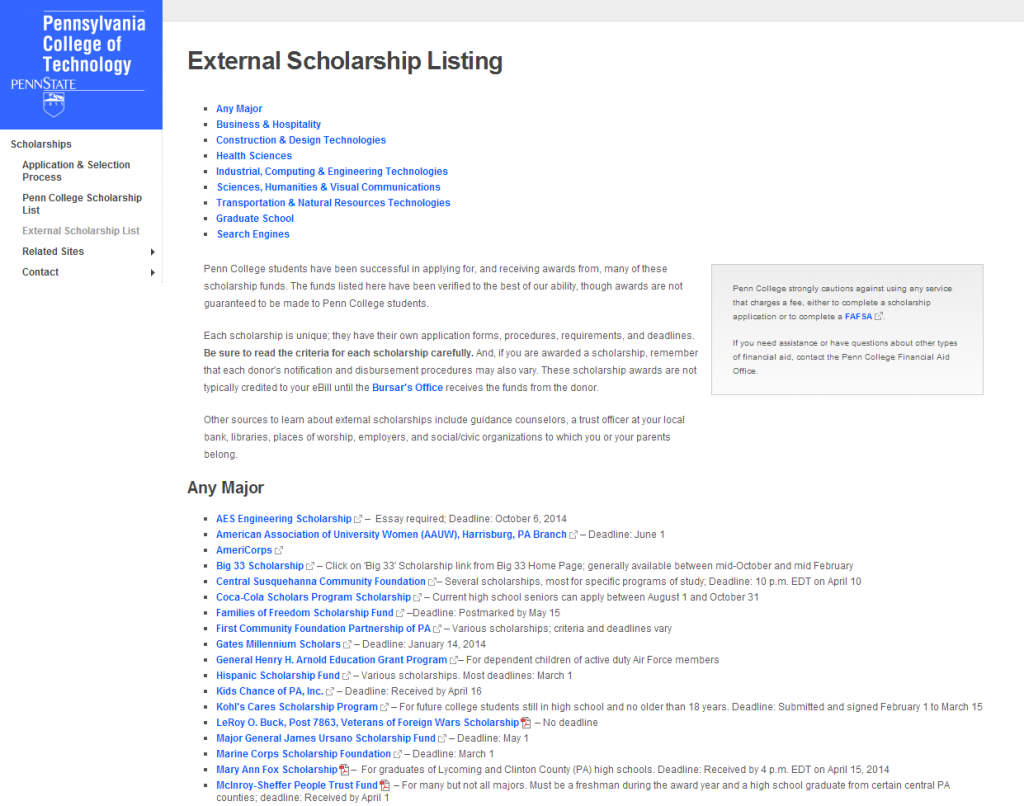
Task: Open Gates Millennium Scholars link
Action: tap(278, 644)
